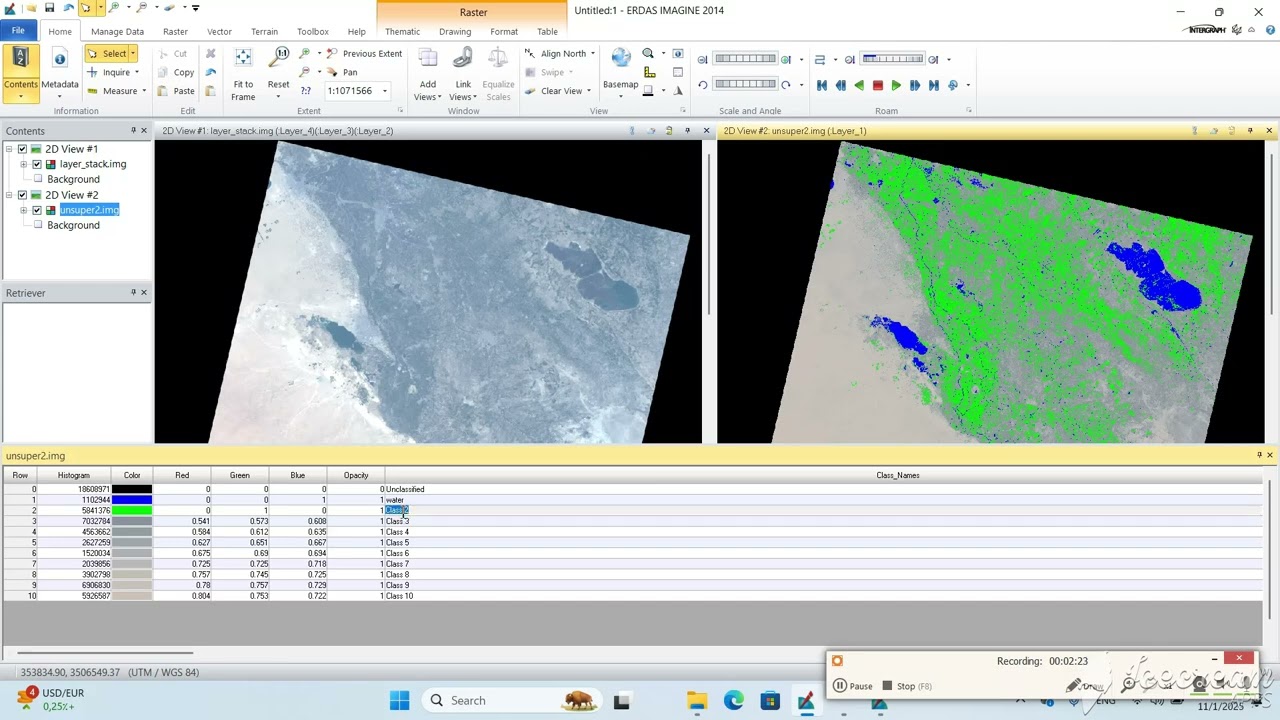Open the Thematic raster tab
Image resolution: width=1280 pixels, height=720 pixels.
(403, 31)
